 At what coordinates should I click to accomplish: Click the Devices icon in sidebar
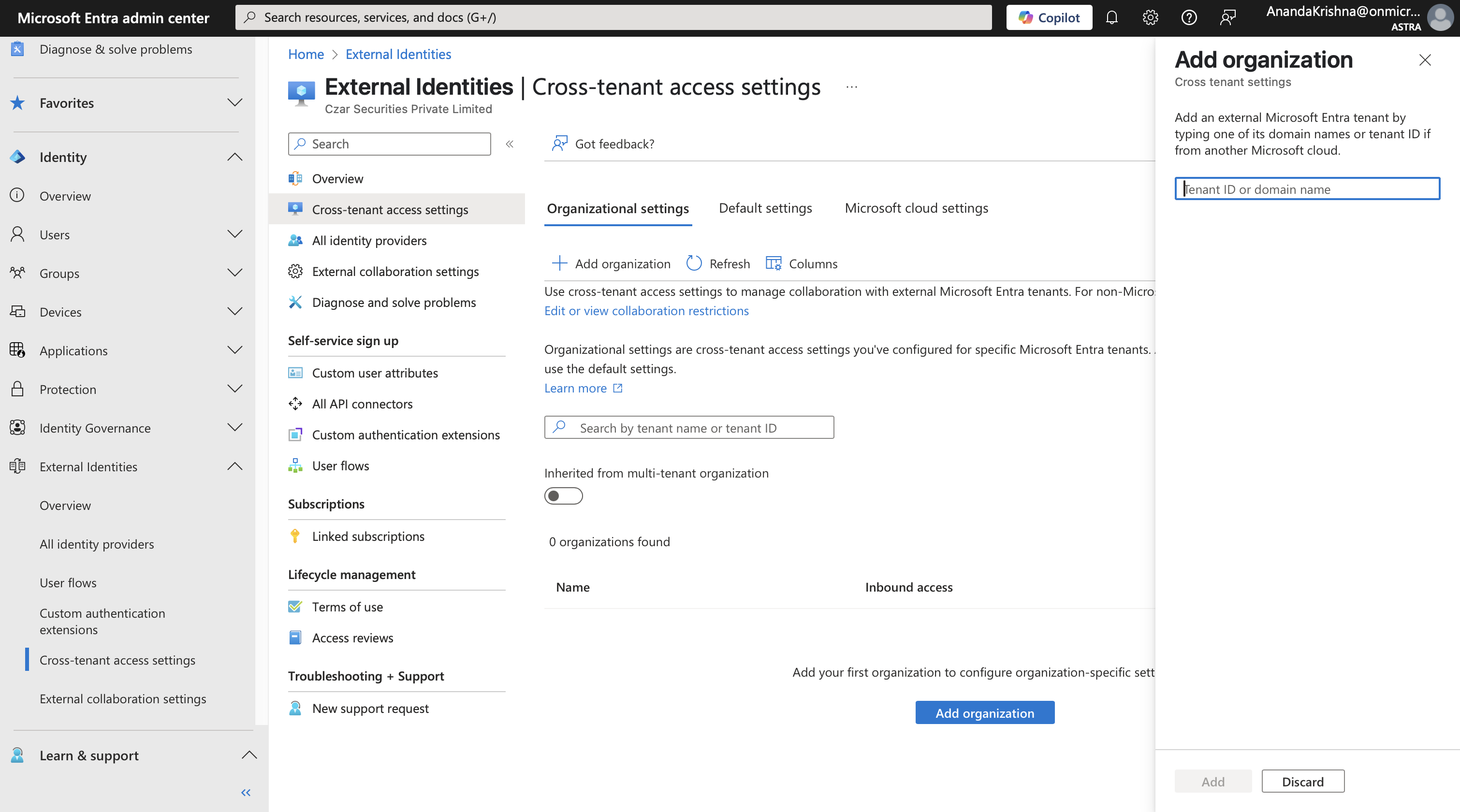click(17, 311)
